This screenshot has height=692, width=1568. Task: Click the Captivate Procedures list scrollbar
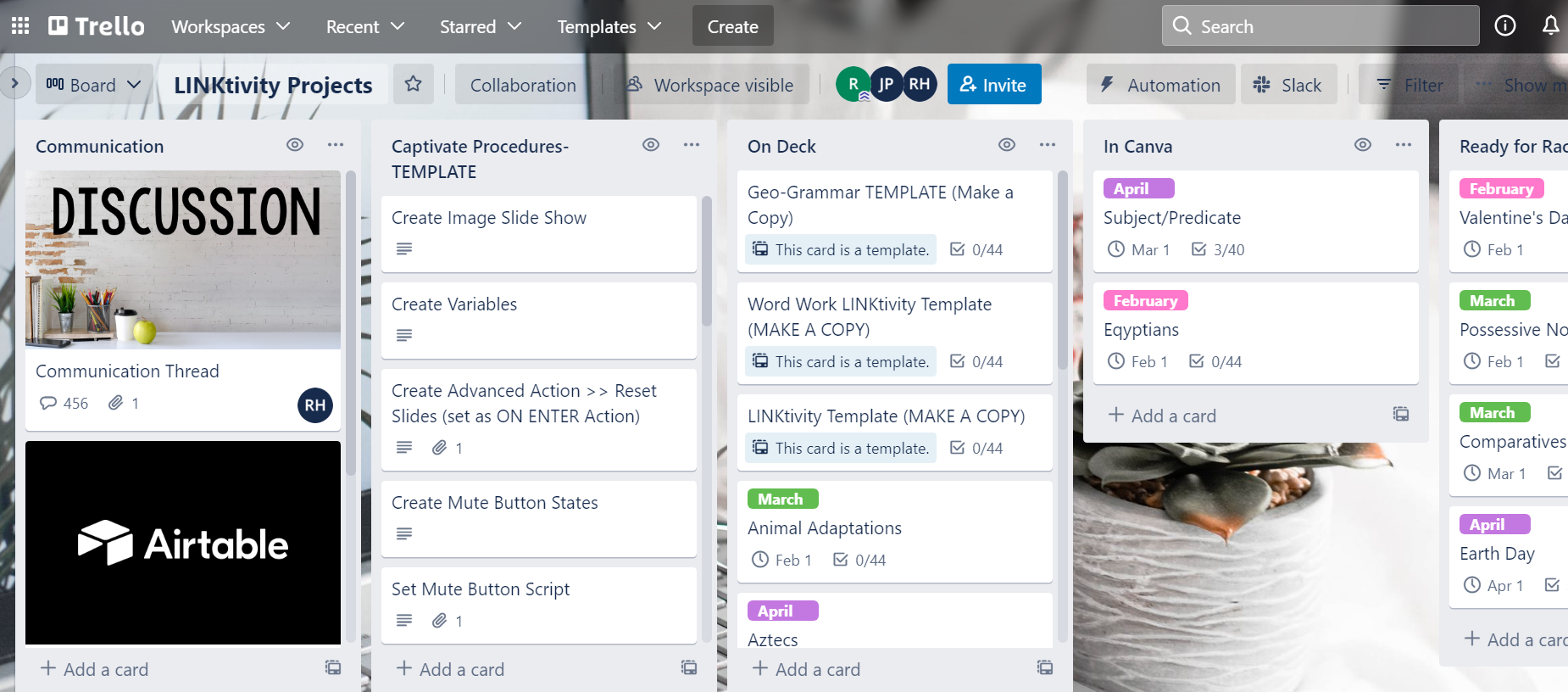(x=707, y=261)
